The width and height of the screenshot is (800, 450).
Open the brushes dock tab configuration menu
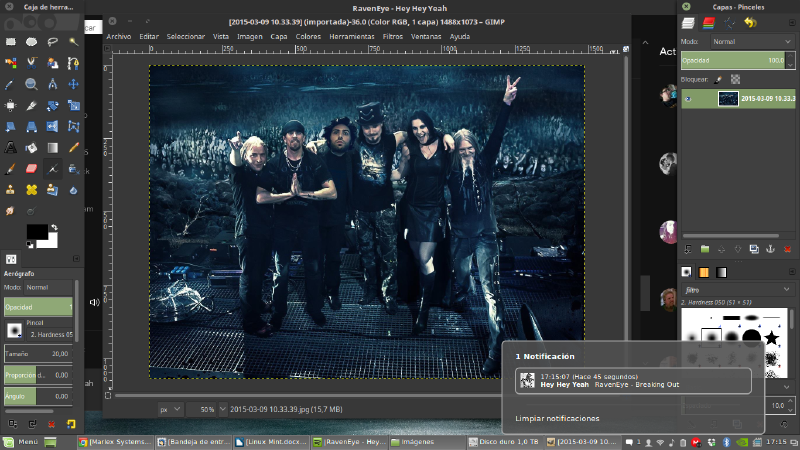click(792, 272)
